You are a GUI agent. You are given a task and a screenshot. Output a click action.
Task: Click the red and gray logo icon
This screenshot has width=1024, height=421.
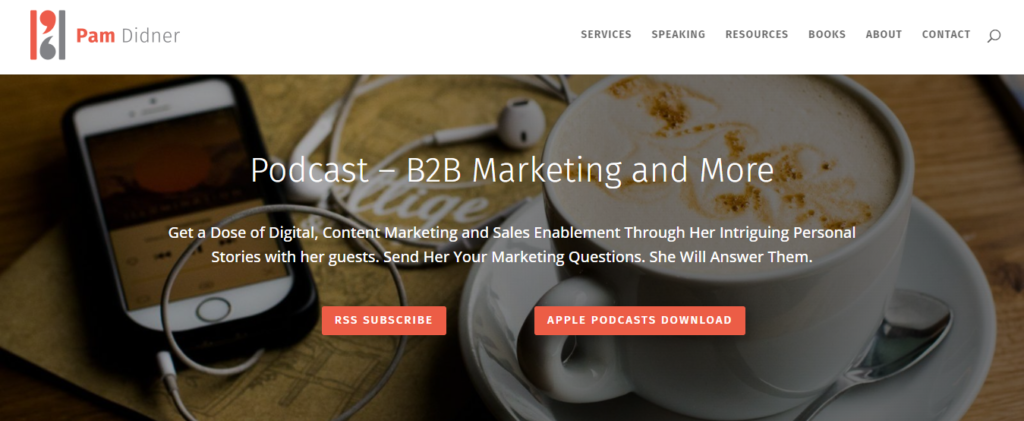pos(48,35)
